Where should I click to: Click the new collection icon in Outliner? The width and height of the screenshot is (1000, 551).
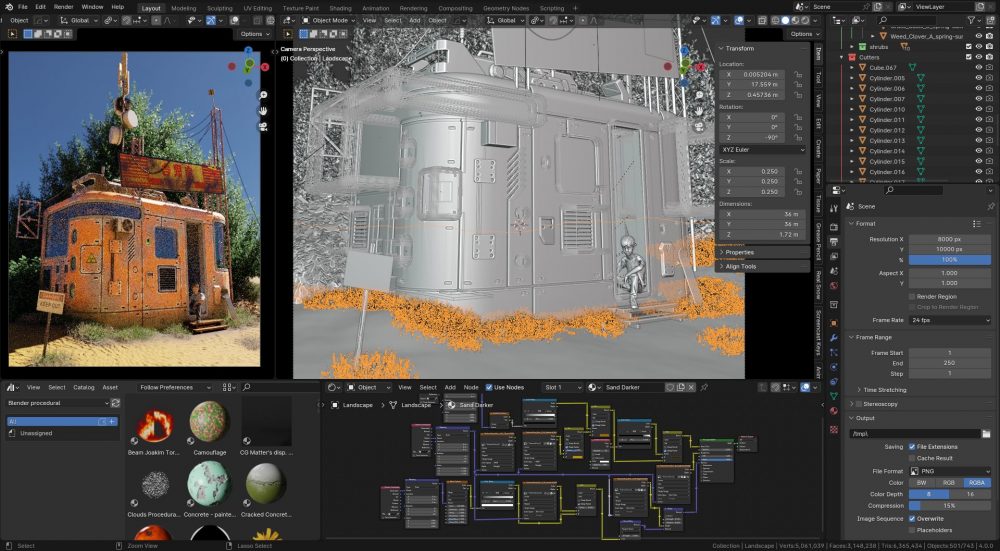tap(990, 20)
